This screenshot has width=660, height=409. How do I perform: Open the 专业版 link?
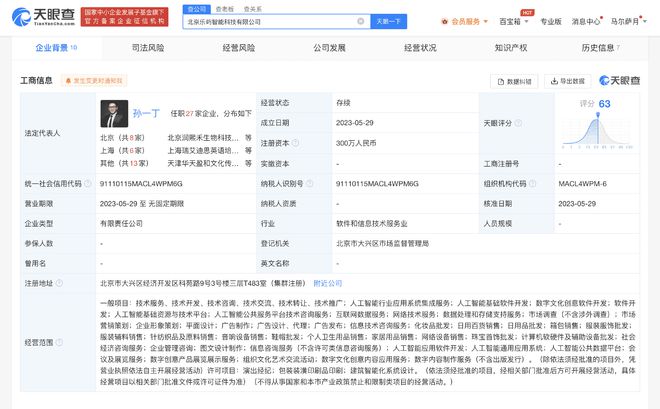(x=551, y=21)
